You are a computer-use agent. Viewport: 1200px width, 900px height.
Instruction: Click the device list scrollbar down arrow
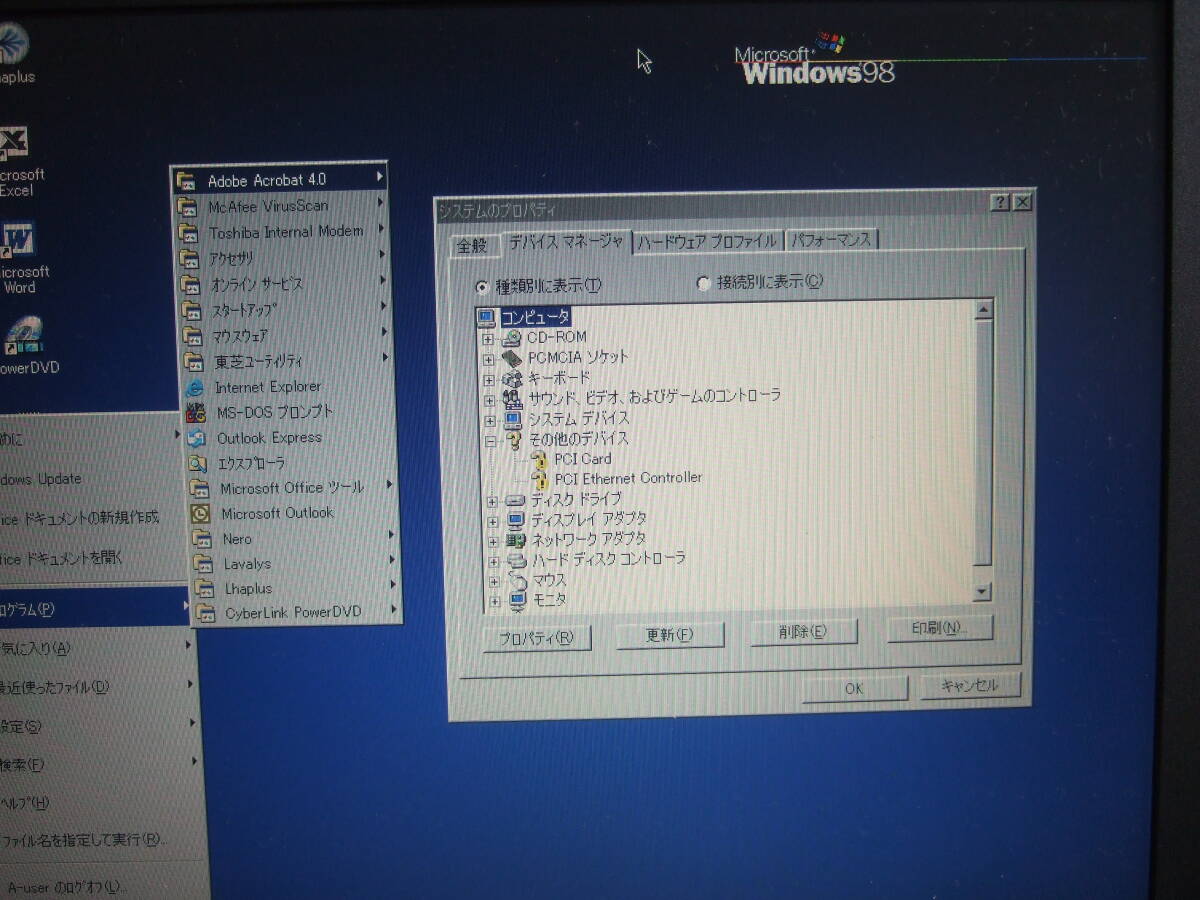pos(982,592)
